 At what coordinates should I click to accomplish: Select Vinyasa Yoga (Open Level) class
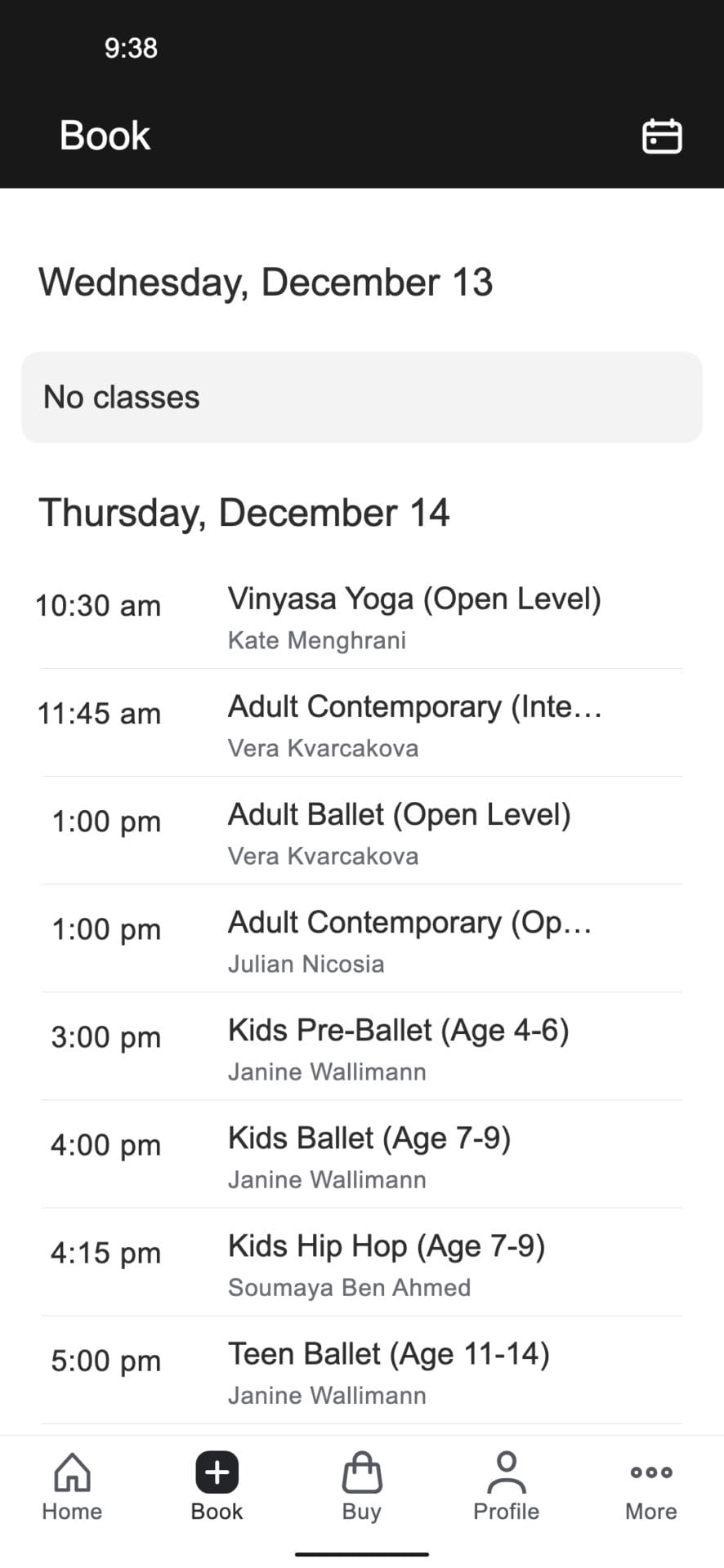pyautogui.click(x=413, y=599)
